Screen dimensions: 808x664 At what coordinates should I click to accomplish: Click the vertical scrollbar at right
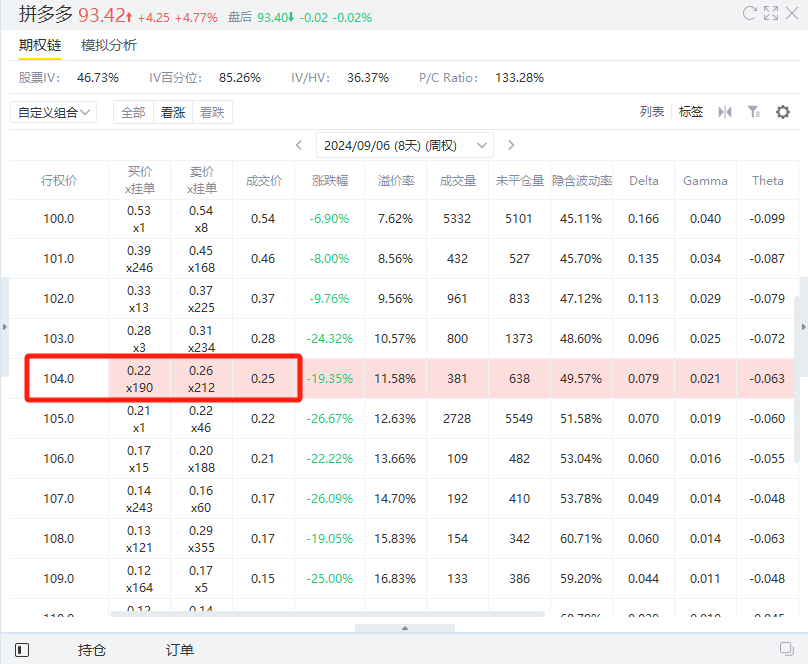(x=797, y=379)
